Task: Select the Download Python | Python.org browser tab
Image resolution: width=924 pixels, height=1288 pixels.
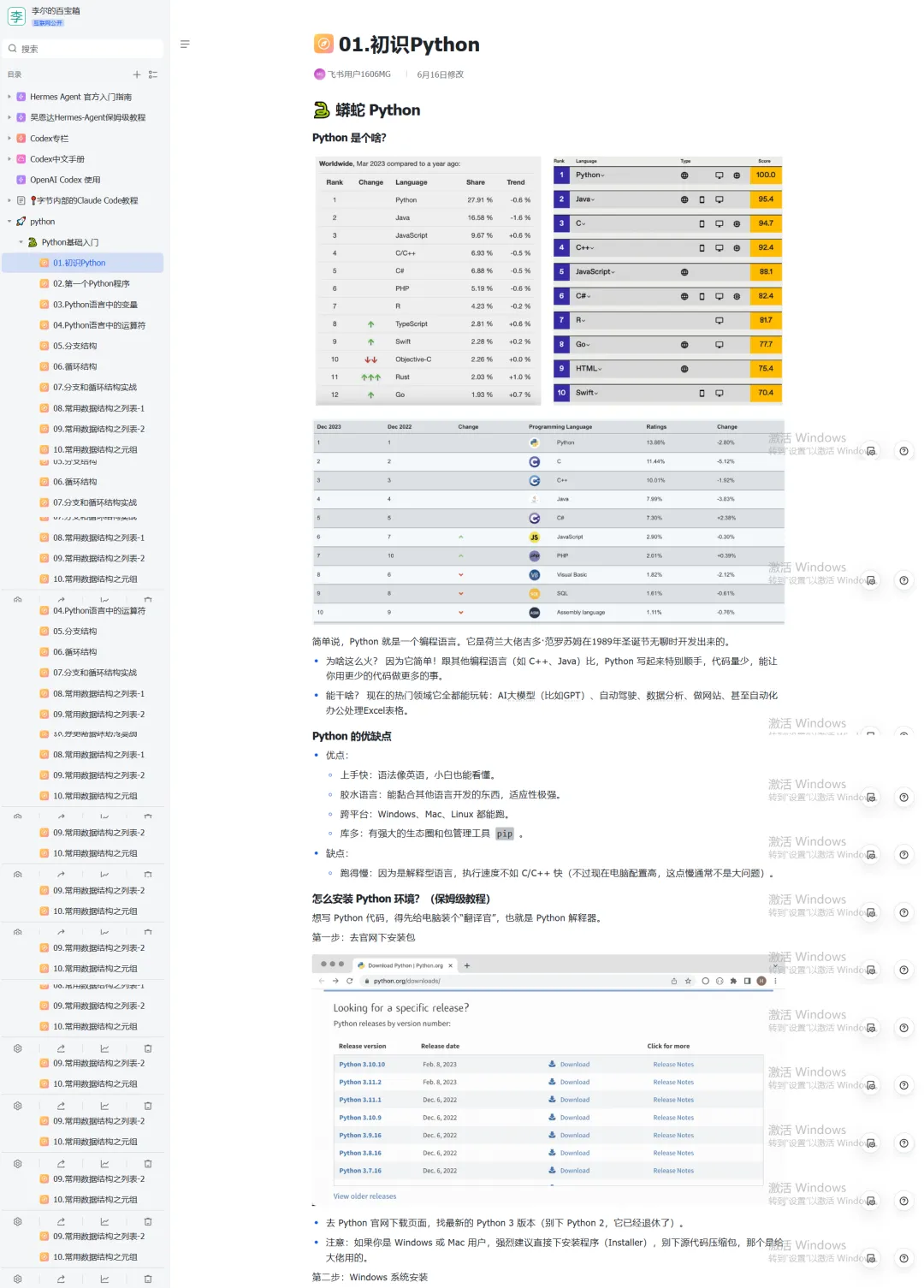Action: (405, 965)
